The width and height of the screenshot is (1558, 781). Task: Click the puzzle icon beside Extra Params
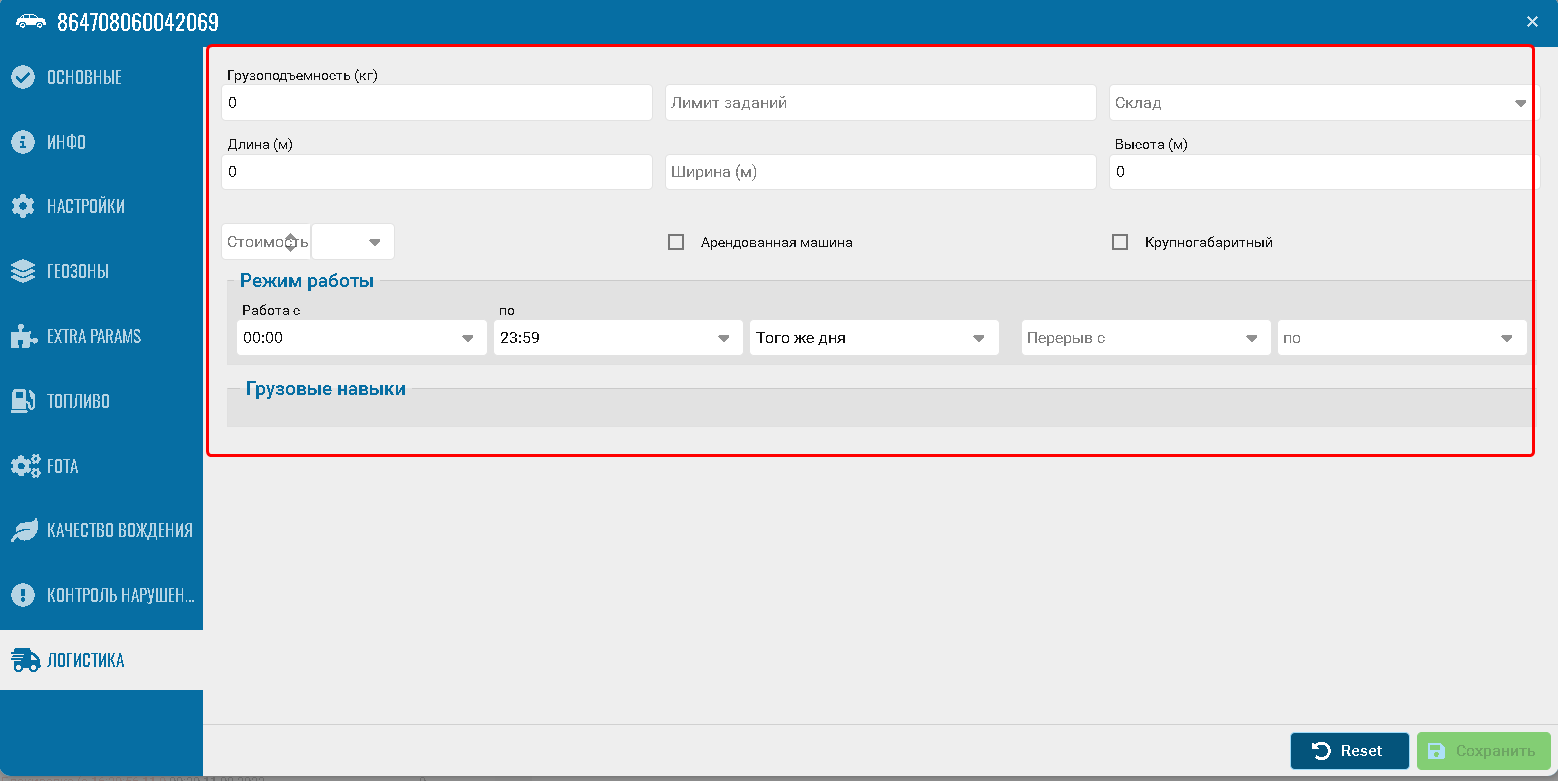point(23,337)
